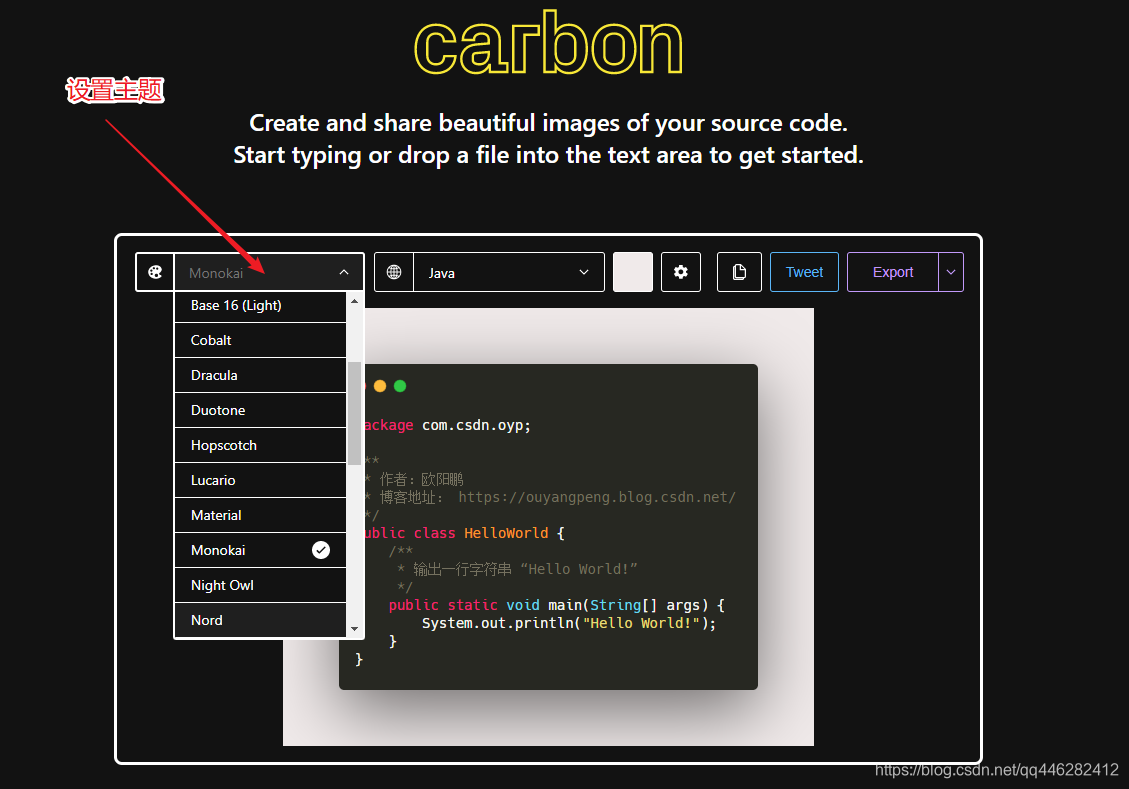Select the Material theme
1129x789 pixels.
click(261, 515)
